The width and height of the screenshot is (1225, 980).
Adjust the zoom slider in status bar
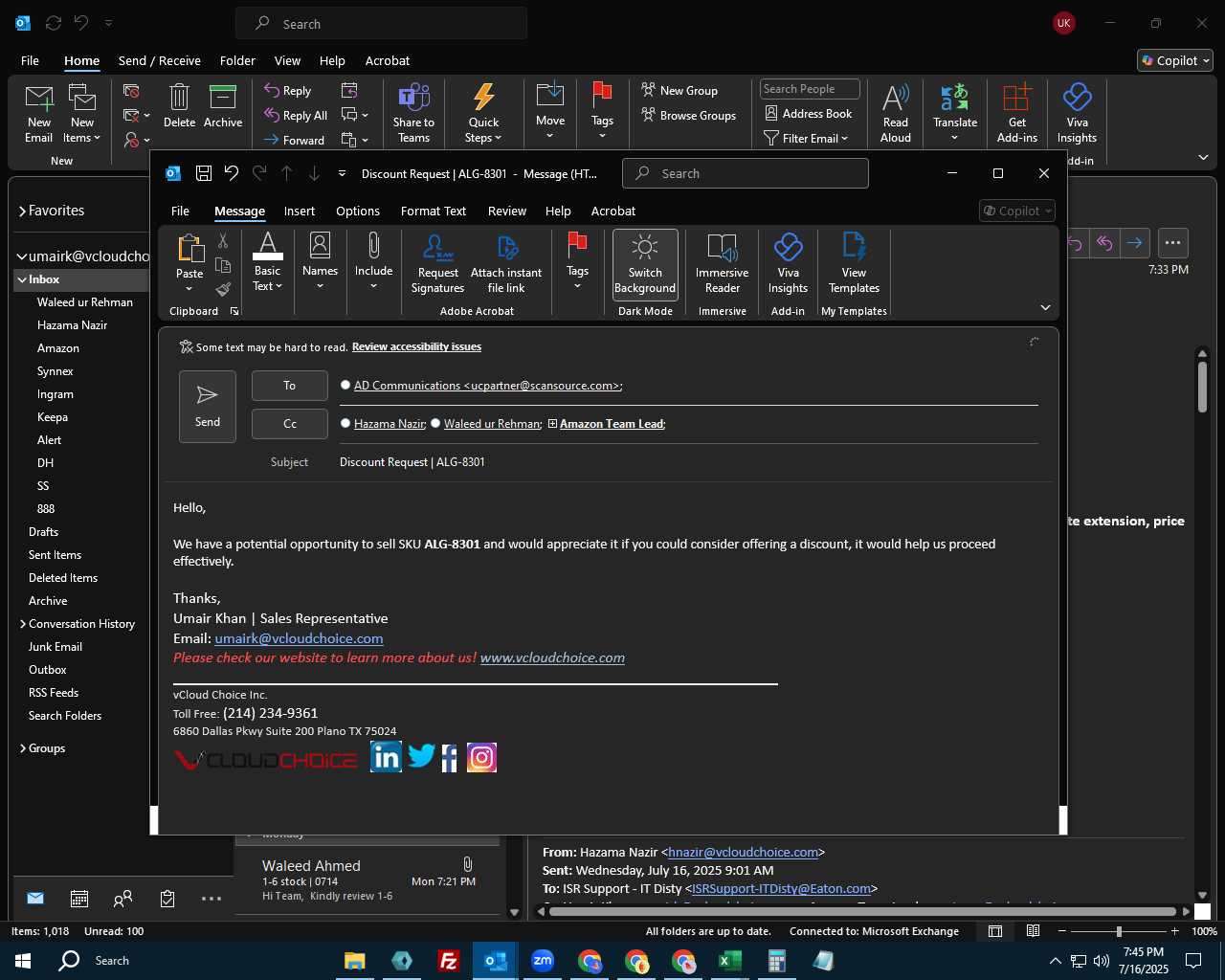click(x=1119, y=931)
